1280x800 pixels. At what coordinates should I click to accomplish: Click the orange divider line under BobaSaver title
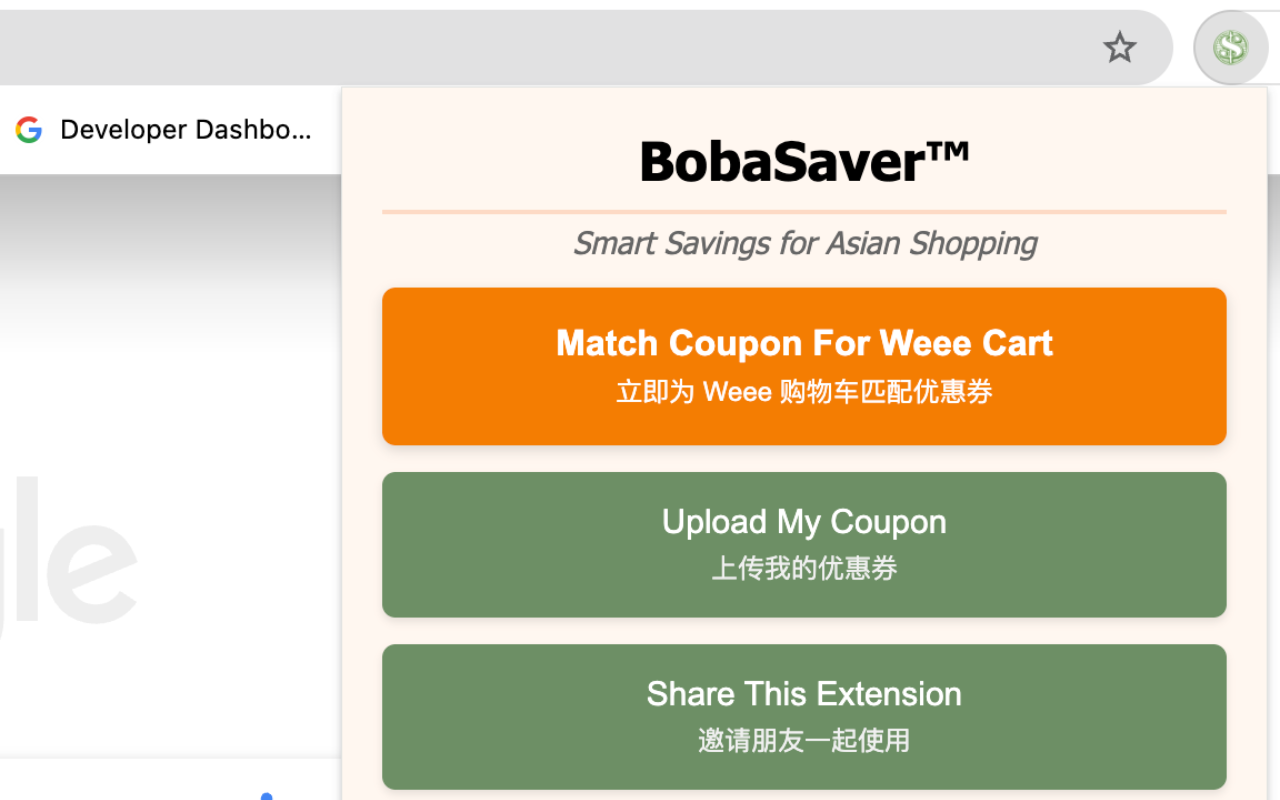804,212
